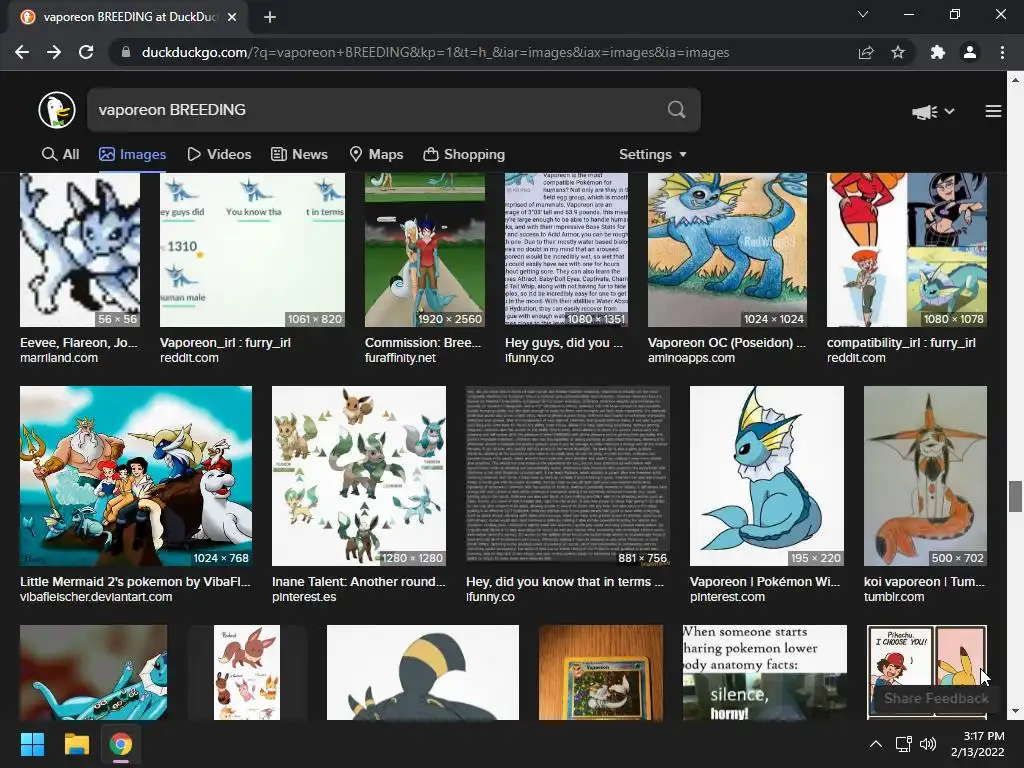Switch to Maps tab
Screen dimensions: 1024x768
(x=376, y=154)
